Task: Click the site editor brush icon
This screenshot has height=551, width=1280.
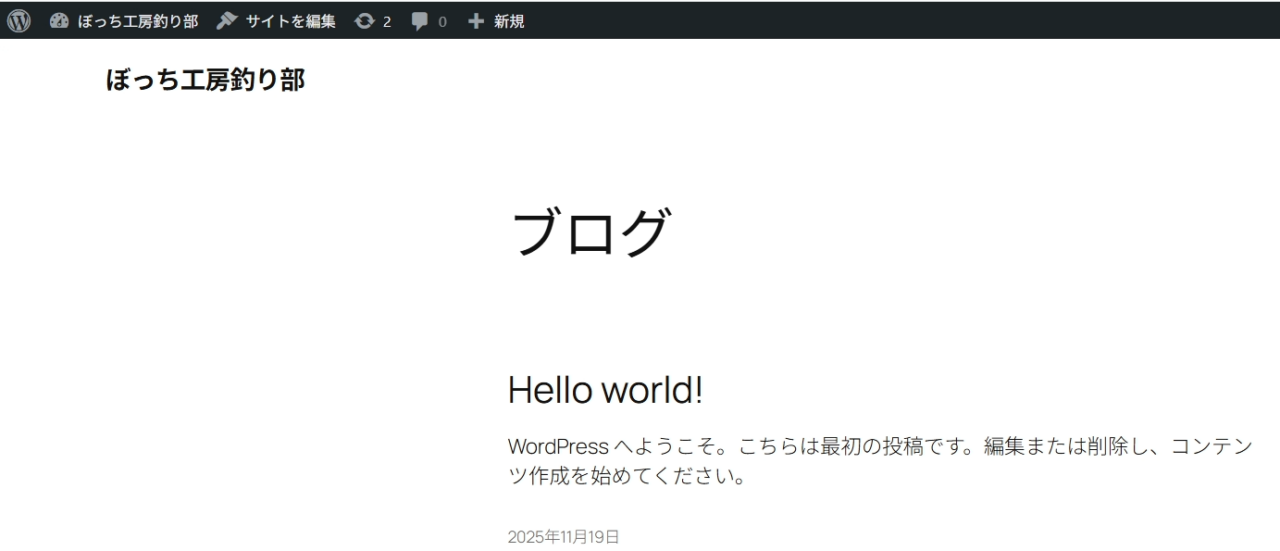Action: pyautogui.click(x=227, y=21)
